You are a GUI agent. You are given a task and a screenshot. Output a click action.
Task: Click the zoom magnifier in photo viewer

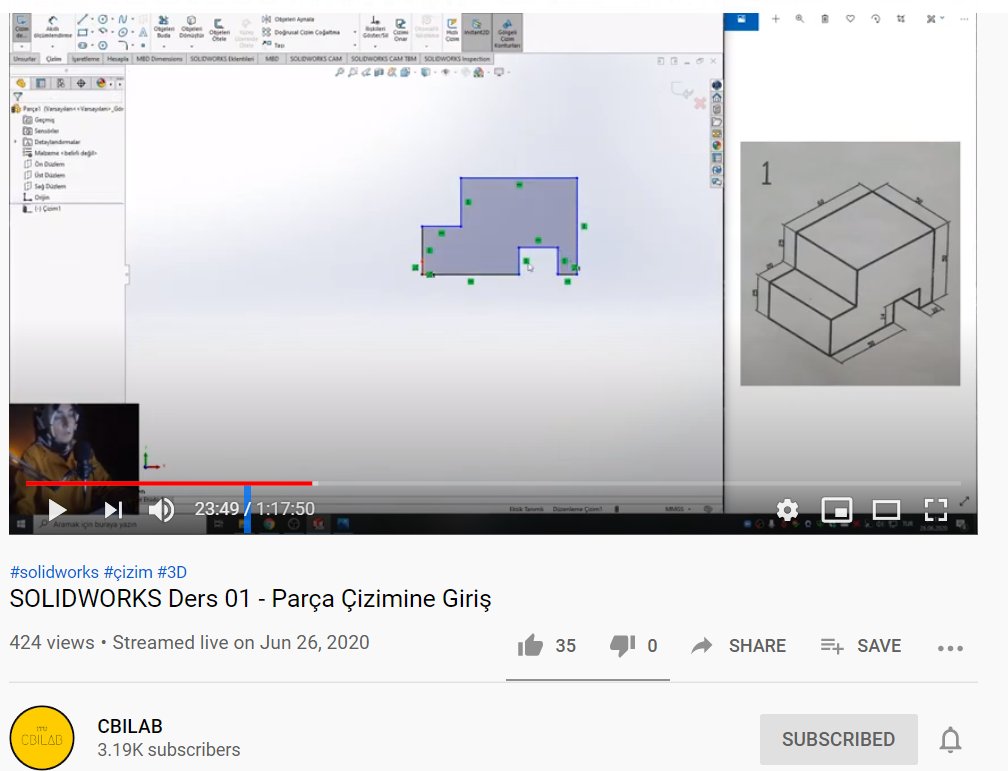pyautogui.click(x=800, y=19)
